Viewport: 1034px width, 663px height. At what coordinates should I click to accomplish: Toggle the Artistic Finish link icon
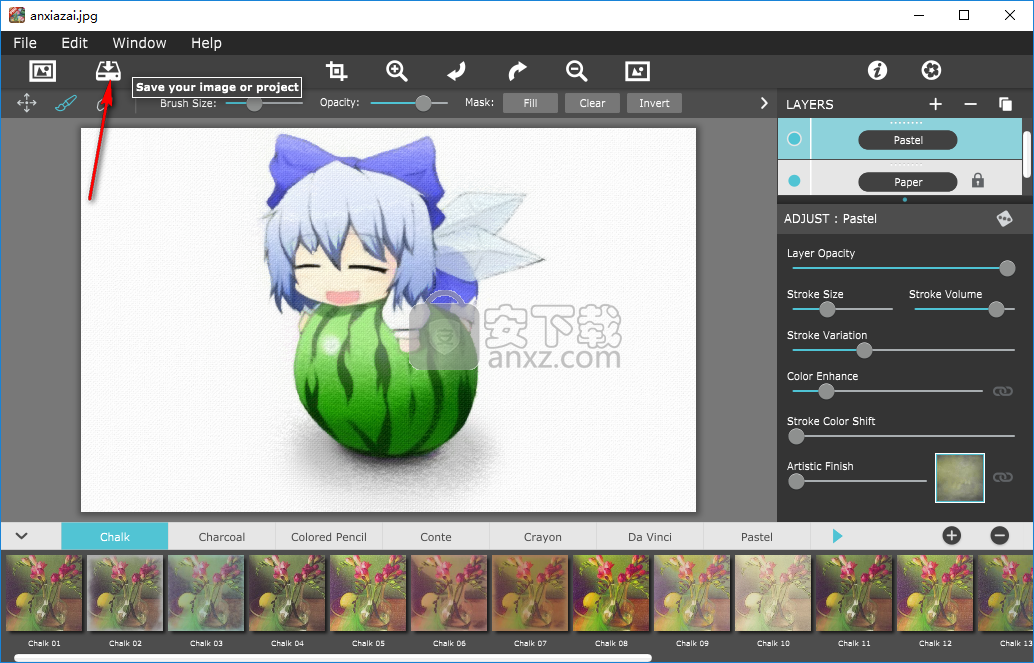click(x=1002, y=477)
